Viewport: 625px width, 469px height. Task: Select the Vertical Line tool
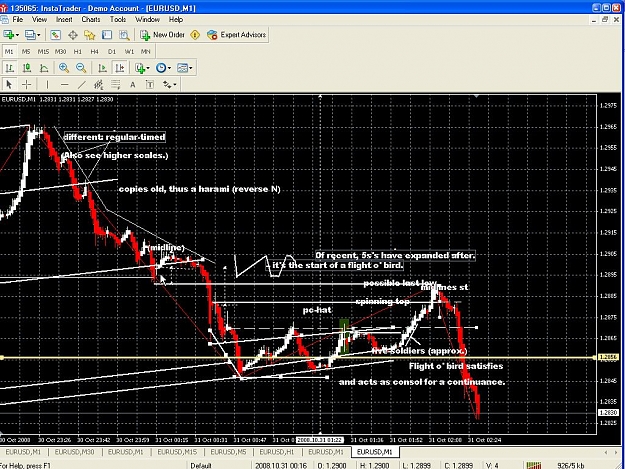(x=47, y=84)
